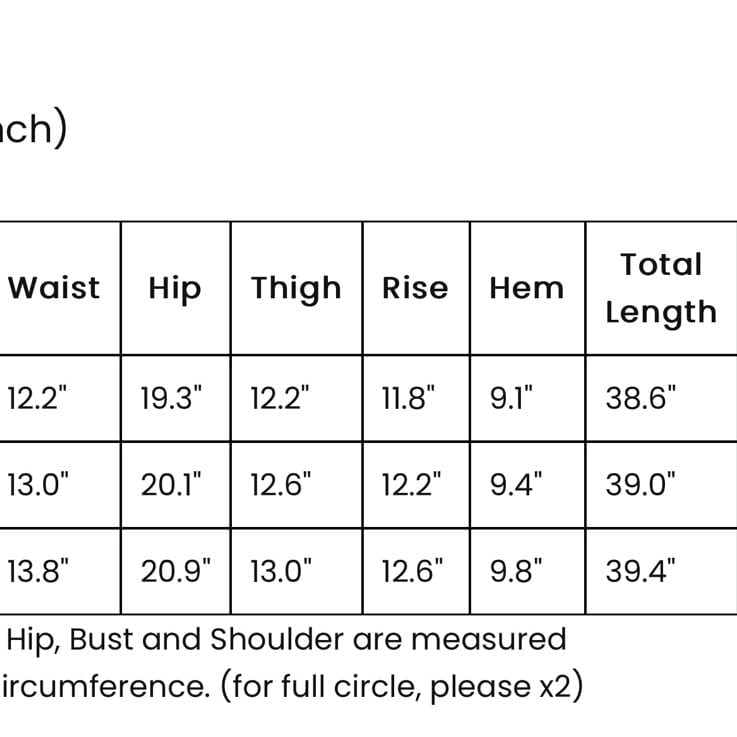Click the 11.8" rise measurement cell
Screen dimensions: 737x737
(416, 398)
